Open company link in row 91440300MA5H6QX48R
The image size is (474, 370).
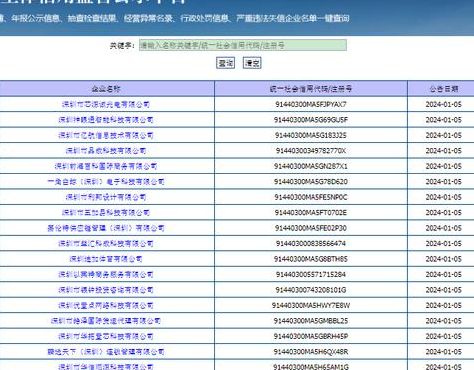106,352
